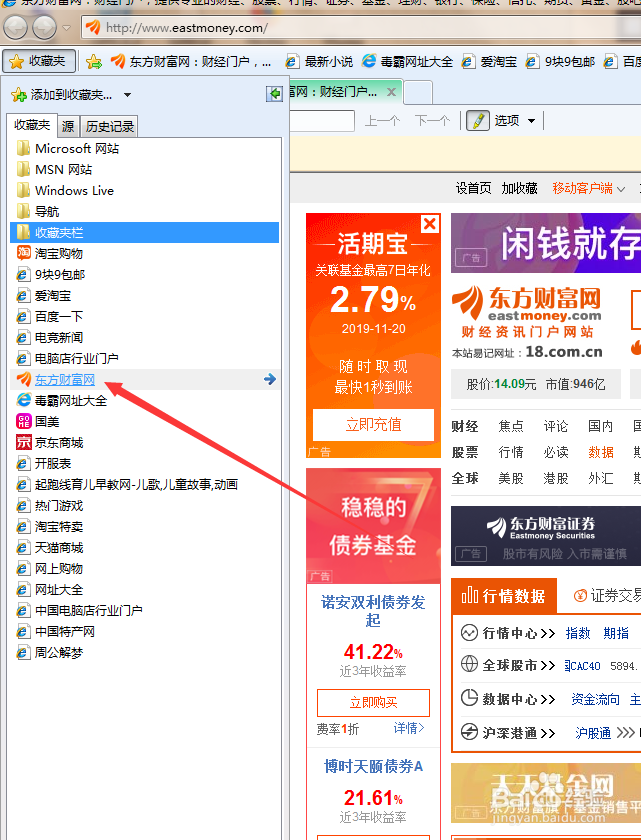This screenshot has width=641, height=840.
Task: Open a new blank browser tab
Action: click(418, 92)
